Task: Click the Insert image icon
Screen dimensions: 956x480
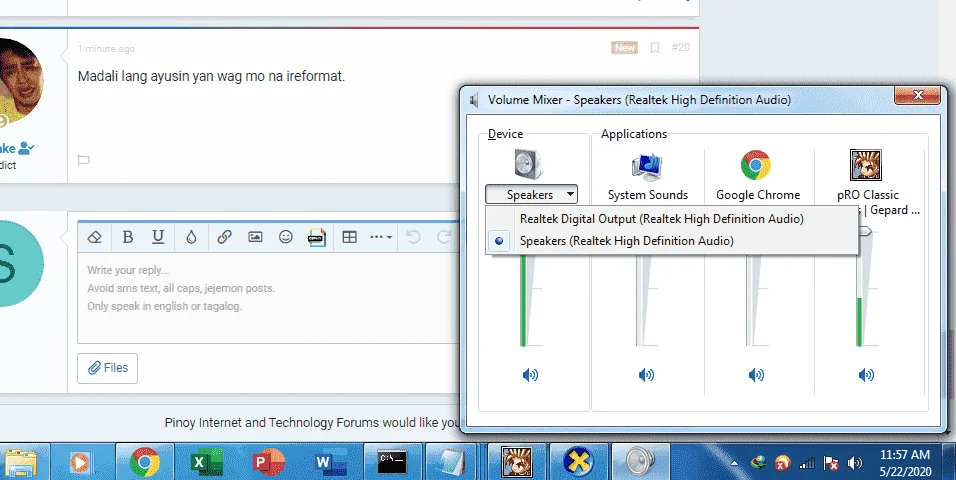Action: (x=255, y=237)
